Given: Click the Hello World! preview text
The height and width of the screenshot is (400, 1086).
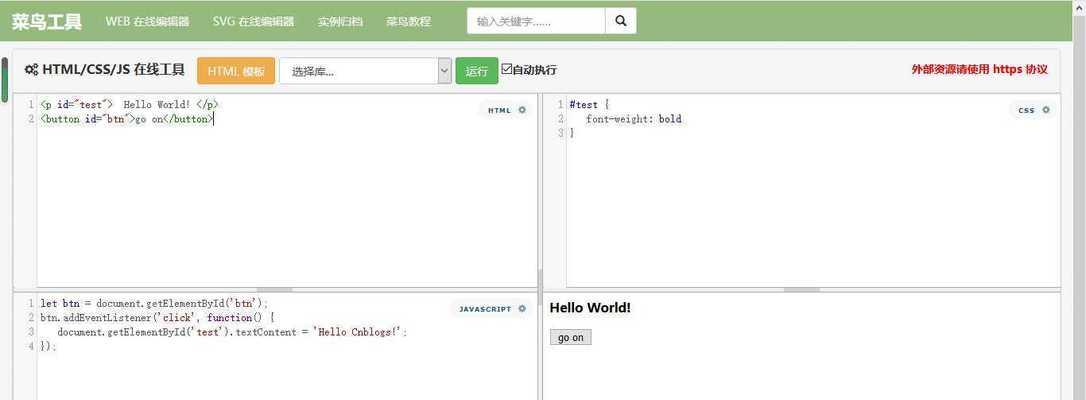Looking at the screenshot, I should pos(590,308).
